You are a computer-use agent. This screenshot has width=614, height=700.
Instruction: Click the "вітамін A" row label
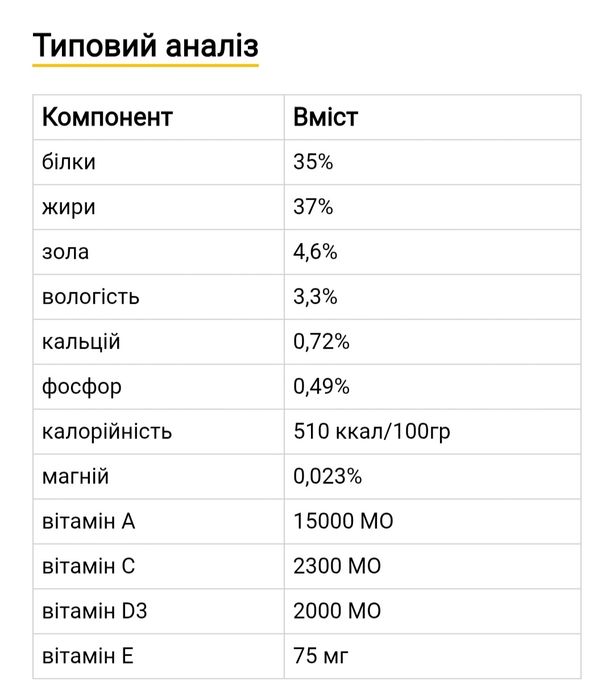(x=88, y=522)
